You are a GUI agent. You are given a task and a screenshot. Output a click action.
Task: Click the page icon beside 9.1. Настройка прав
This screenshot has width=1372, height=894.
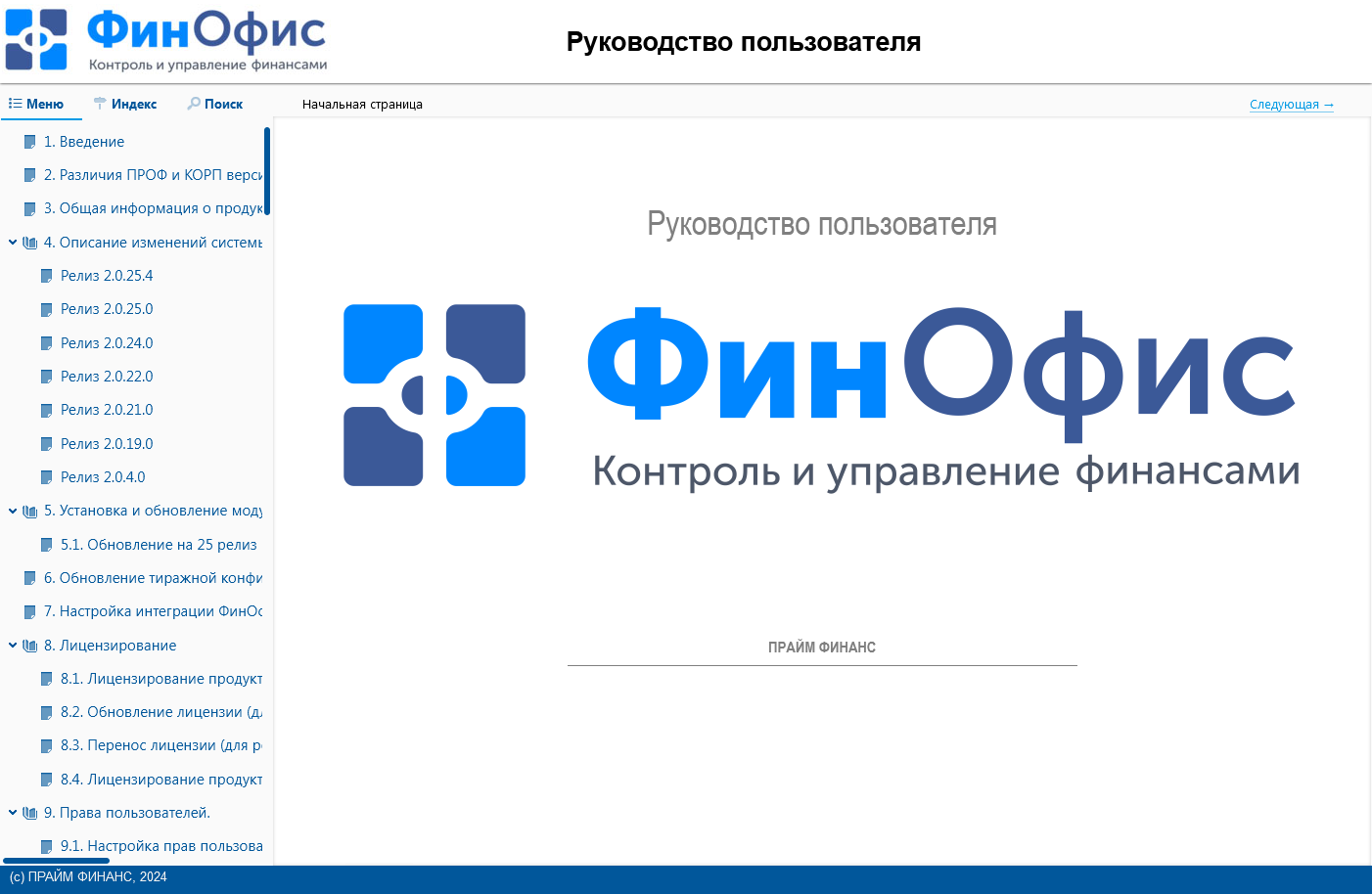click(47, 846)
